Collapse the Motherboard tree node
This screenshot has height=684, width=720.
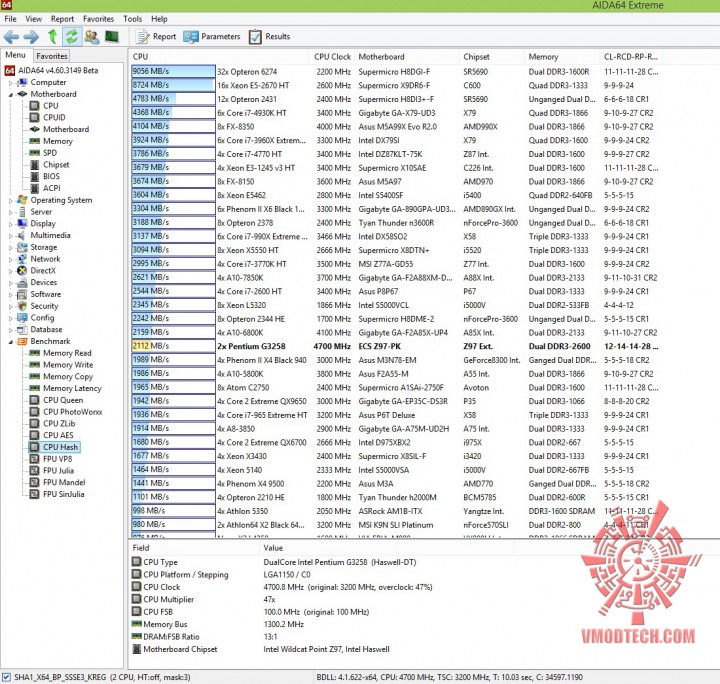pyautogui.click(x=11, y=95)
